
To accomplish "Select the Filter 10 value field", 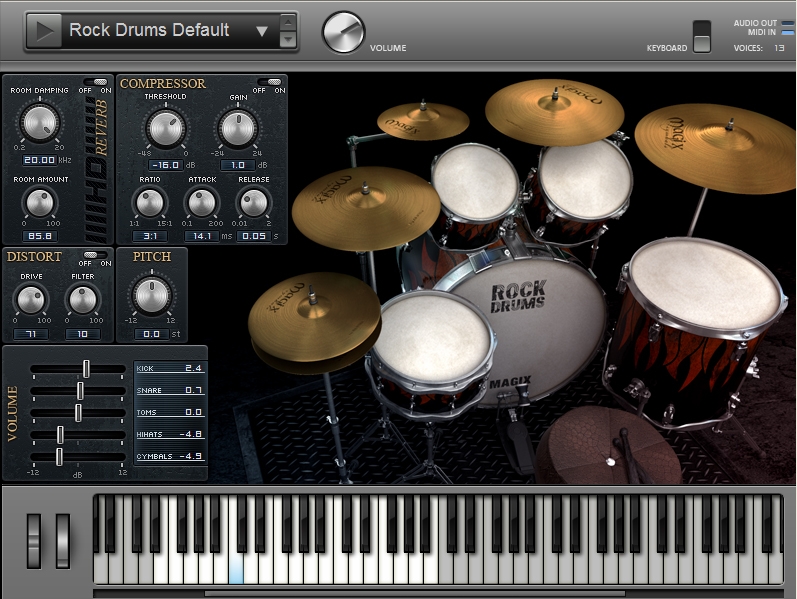I will pos(82,334).
